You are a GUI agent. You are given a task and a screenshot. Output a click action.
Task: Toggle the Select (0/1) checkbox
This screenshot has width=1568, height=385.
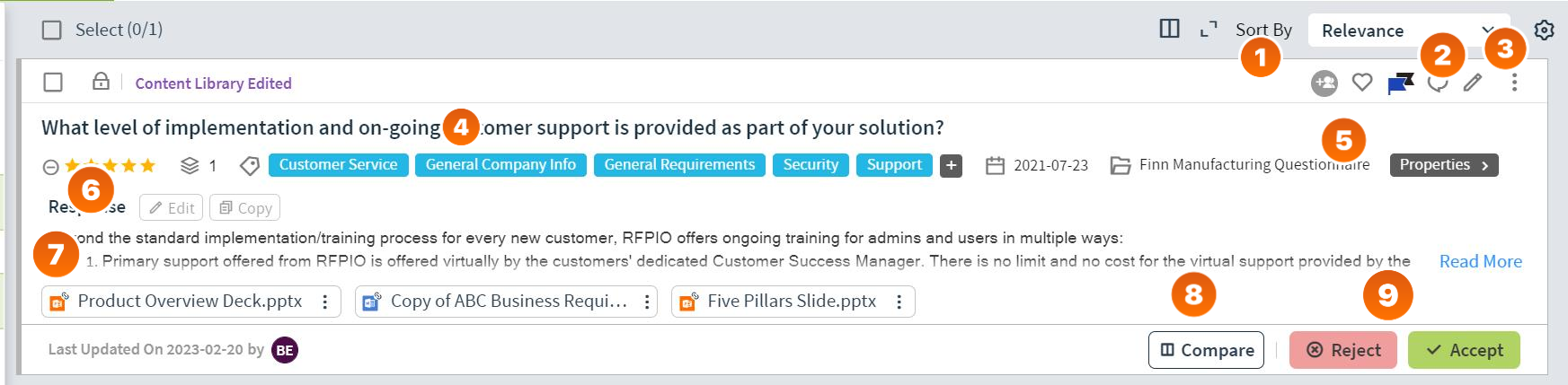(52, 31)
